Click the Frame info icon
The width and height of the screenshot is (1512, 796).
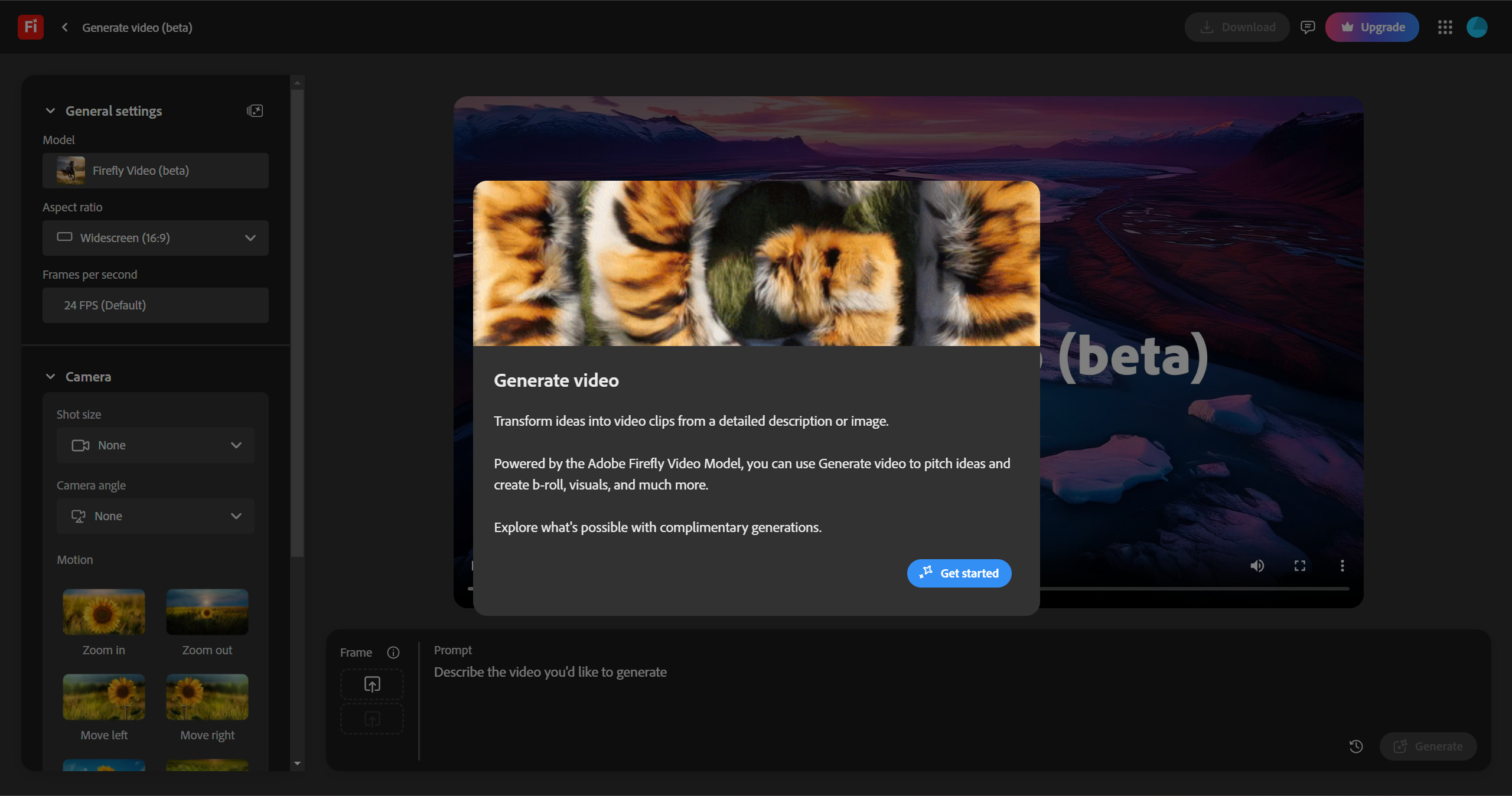coord(393,653)
